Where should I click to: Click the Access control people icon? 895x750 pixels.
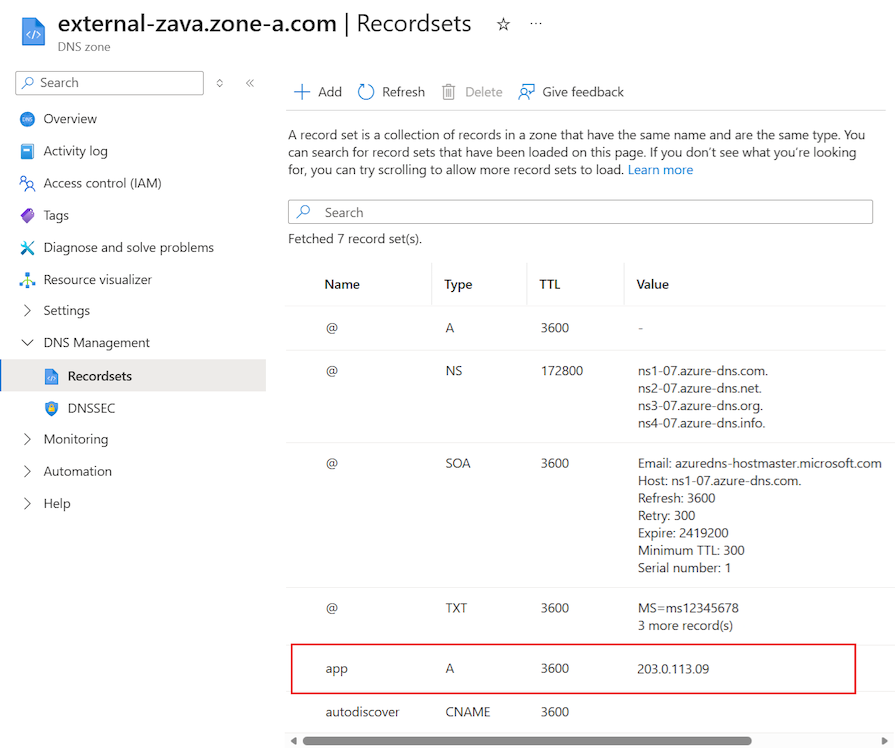tap(27, 183)
